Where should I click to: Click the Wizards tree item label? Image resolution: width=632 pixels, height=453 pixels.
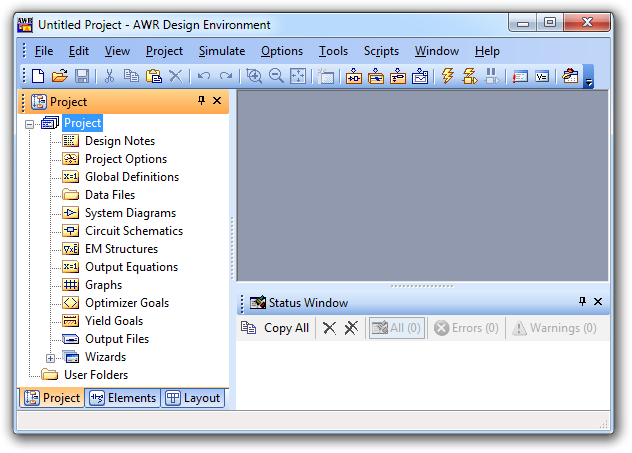pos(105,357)
